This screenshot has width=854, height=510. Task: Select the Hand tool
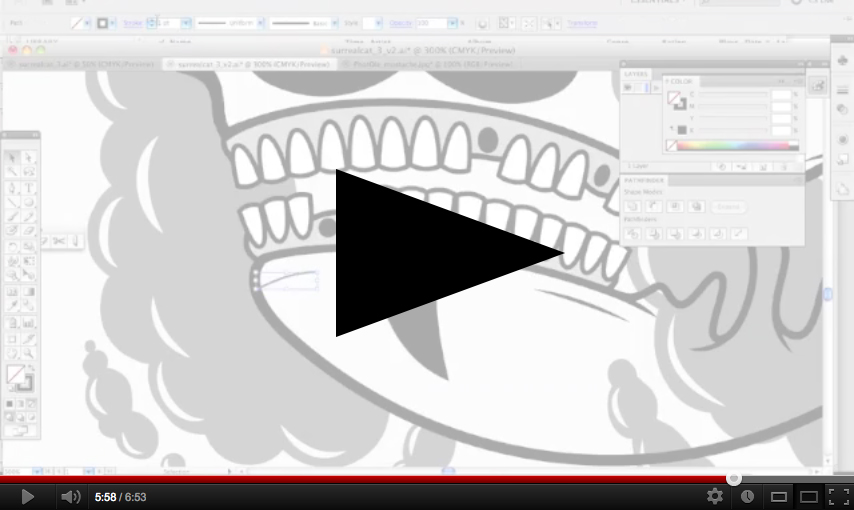click(12, 354)
